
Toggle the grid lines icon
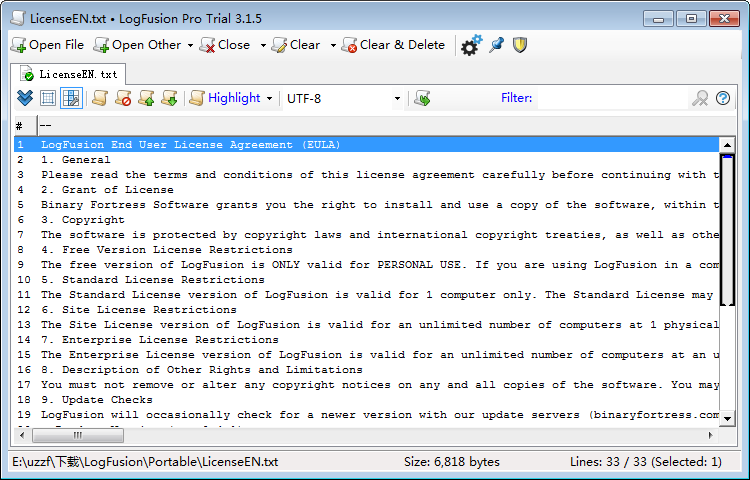coord(48,98)
